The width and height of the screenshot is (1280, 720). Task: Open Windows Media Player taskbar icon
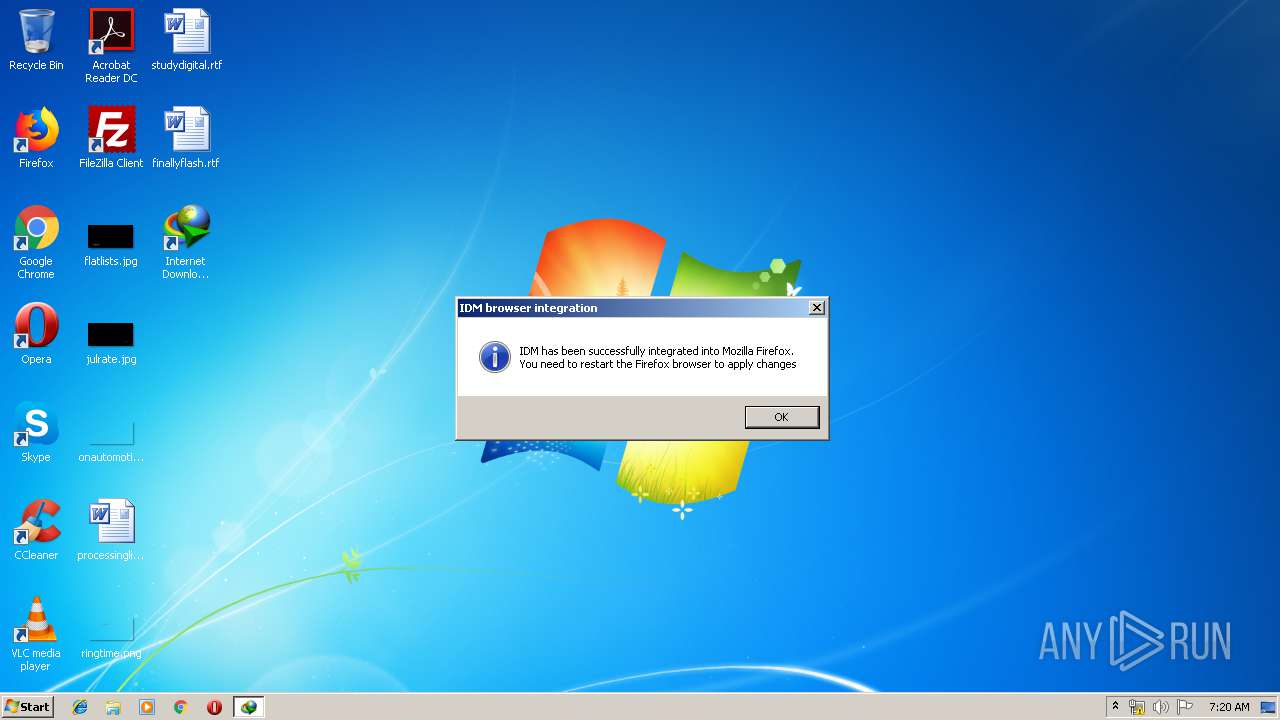[x=147, y=707]
